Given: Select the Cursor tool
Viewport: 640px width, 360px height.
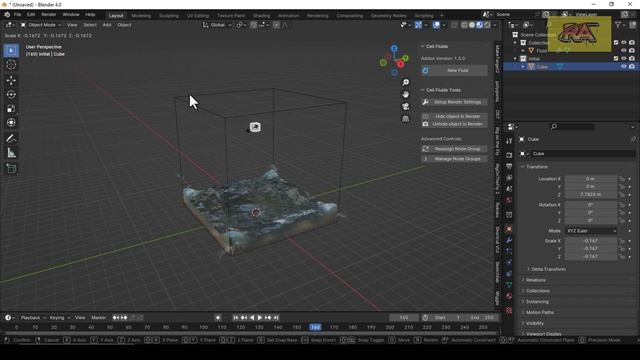Looking at the screenshot, I should [x=11, y=65].
